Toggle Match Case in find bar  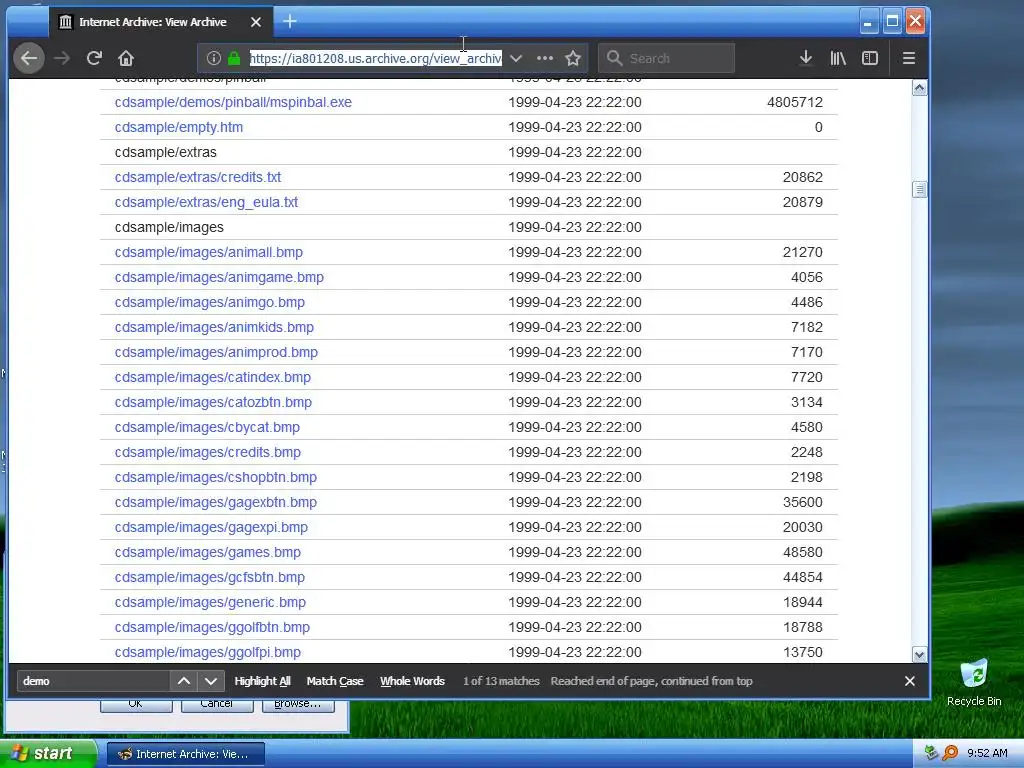click(335, 680)
